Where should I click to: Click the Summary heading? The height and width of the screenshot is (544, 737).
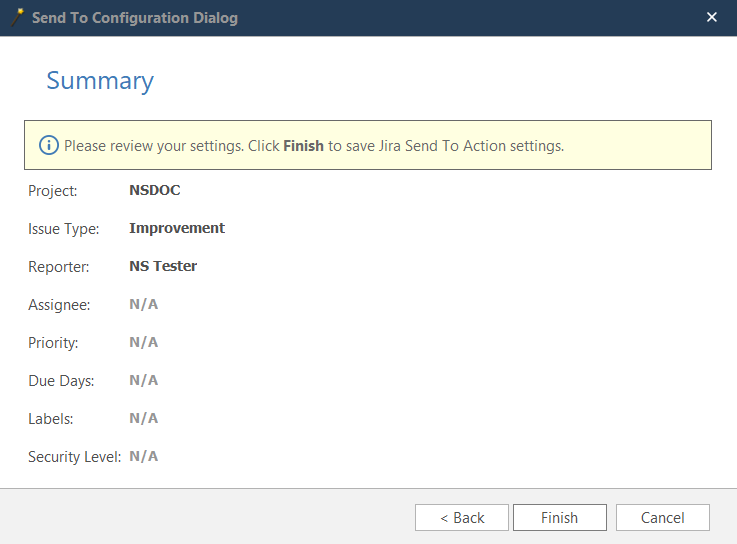(x=100, y=81)
